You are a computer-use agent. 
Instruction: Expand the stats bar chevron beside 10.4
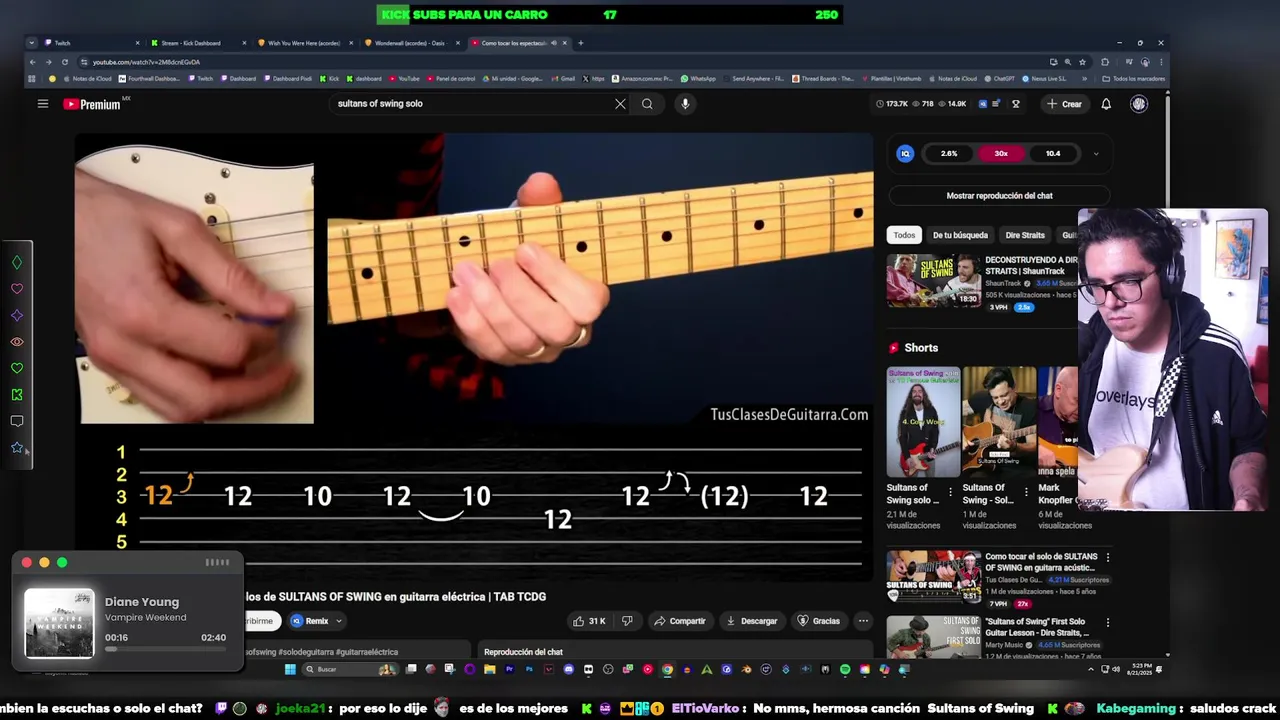tap(1096, 154)
